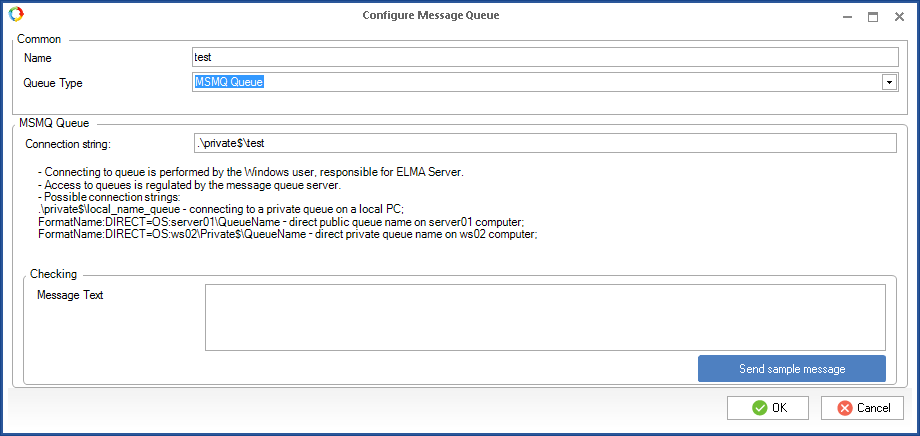Click the Name label in Common group
This screenshot has height=436, width=920.
38,58
